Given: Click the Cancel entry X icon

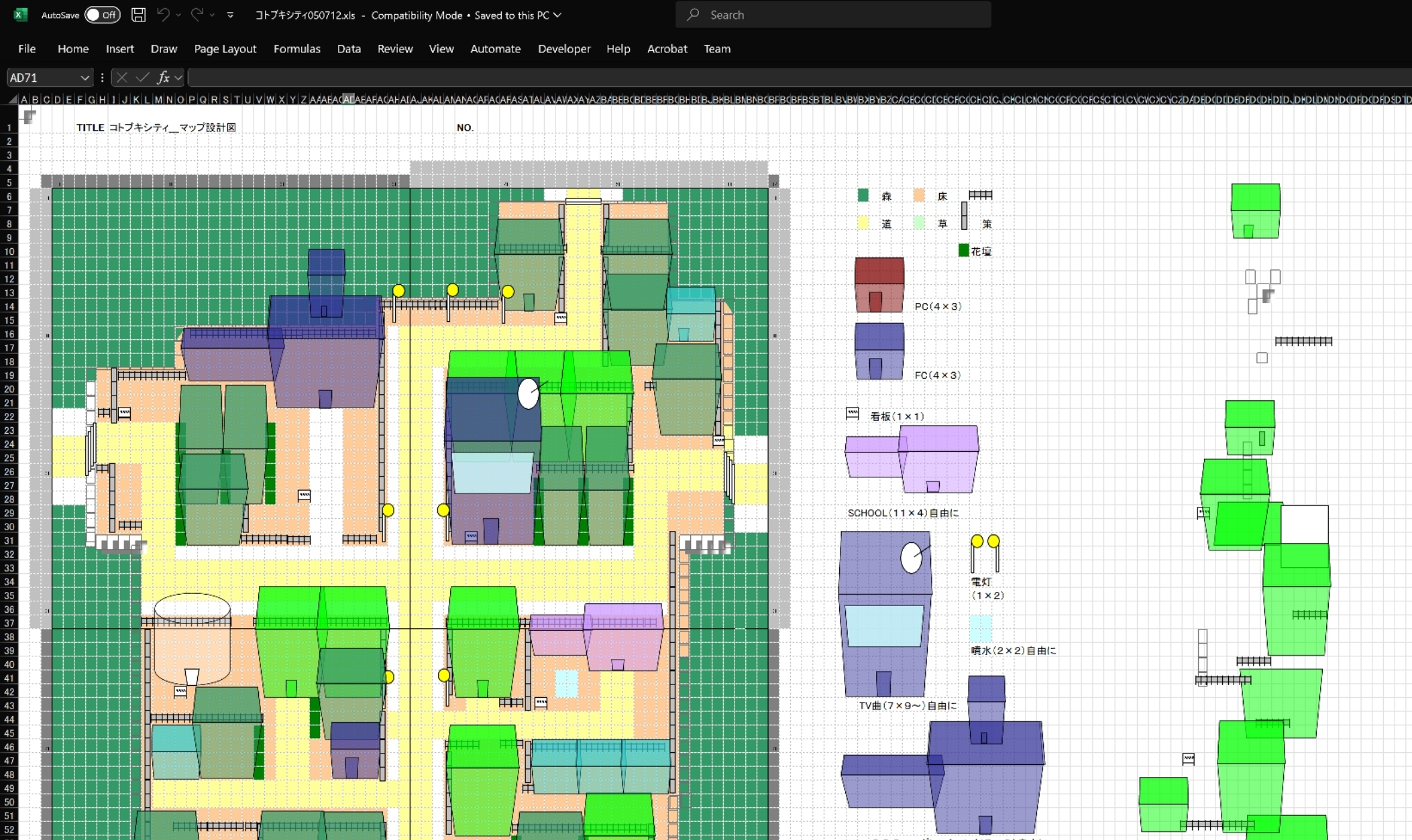Looking at the screenshot, I should tap(121, 78).
